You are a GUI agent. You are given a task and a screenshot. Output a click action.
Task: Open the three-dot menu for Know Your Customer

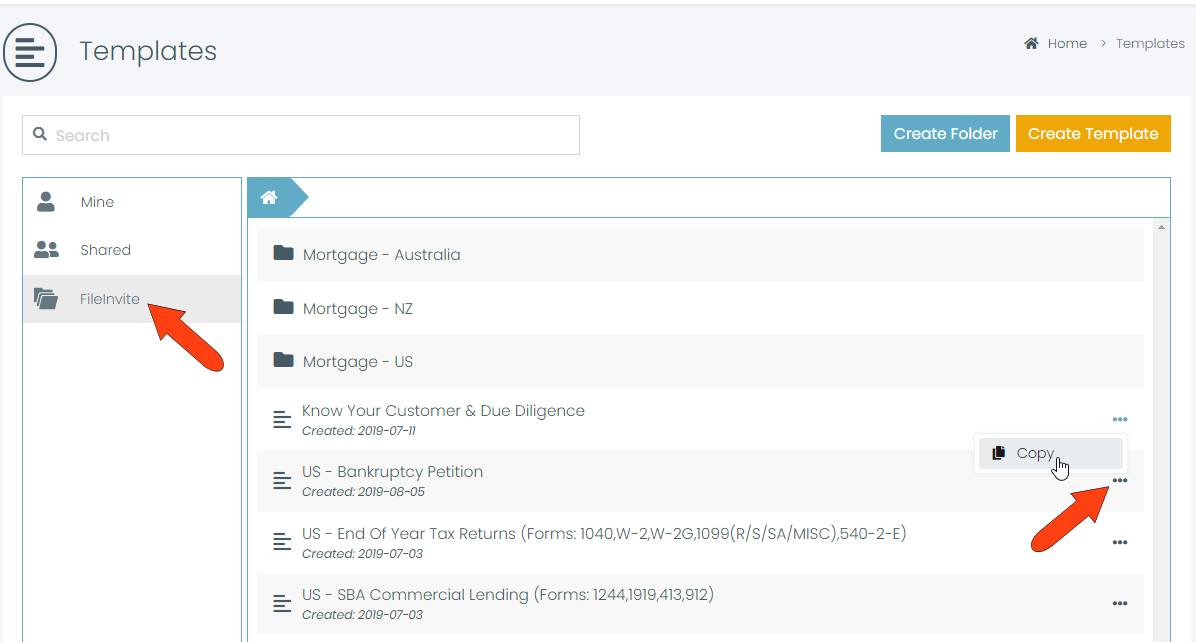point(1119,420)
